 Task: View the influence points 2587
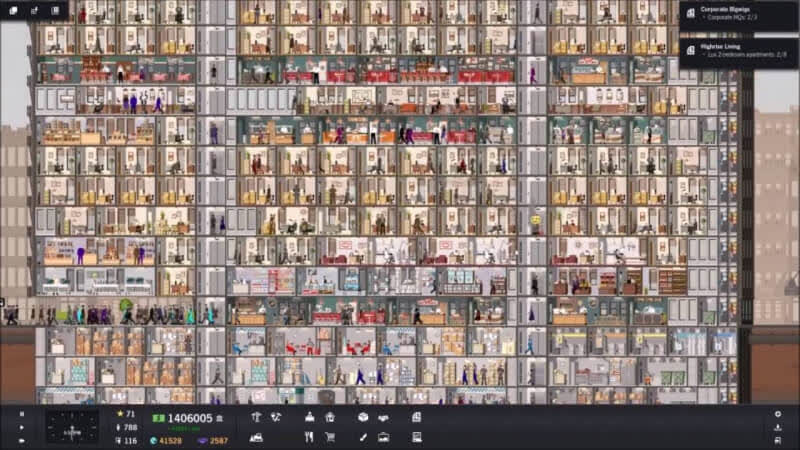[x=213, y=441]
